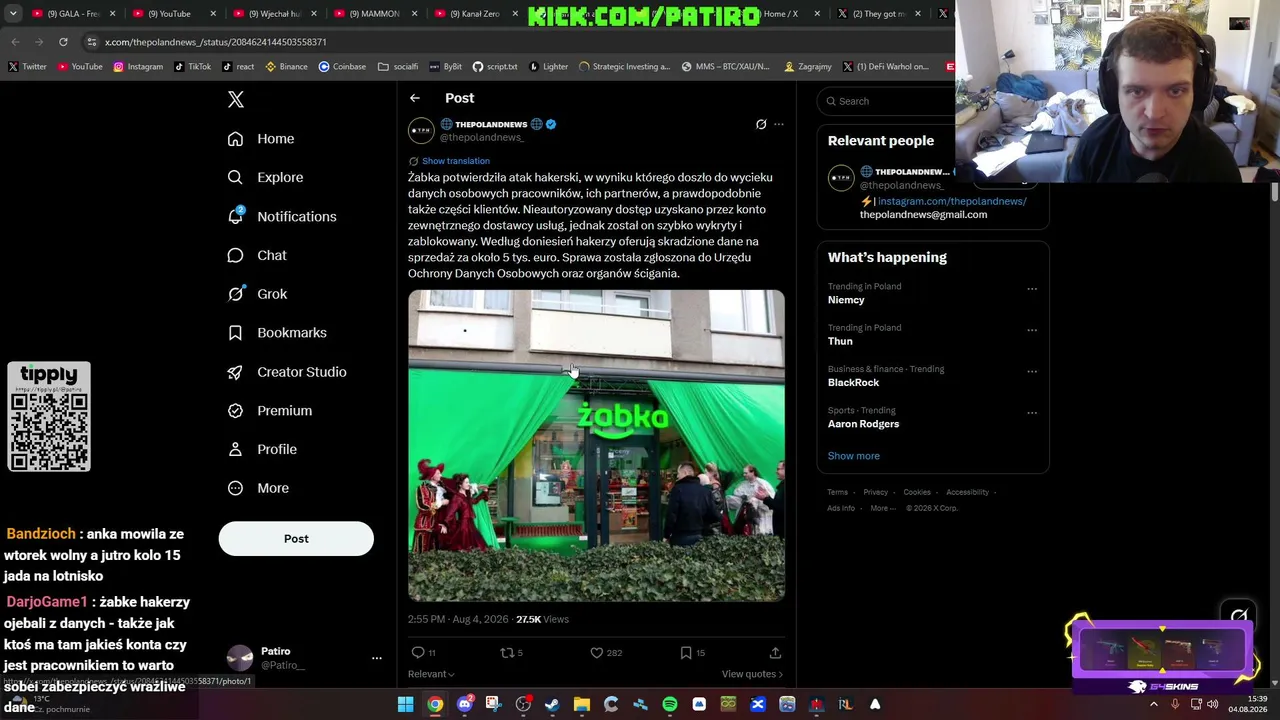
Task: Click the tab search chevron button
Action: (15, 14)
